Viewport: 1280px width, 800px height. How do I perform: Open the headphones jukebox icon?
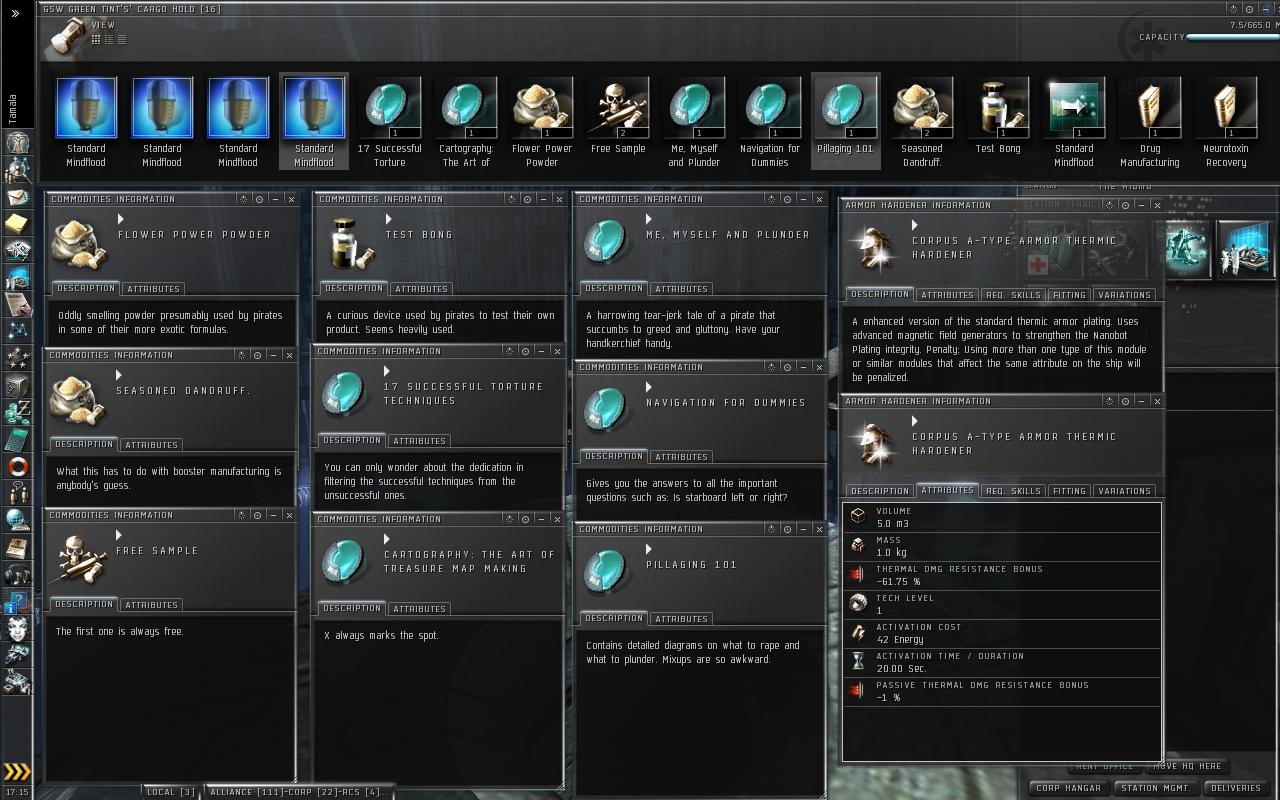click(17, 574)
